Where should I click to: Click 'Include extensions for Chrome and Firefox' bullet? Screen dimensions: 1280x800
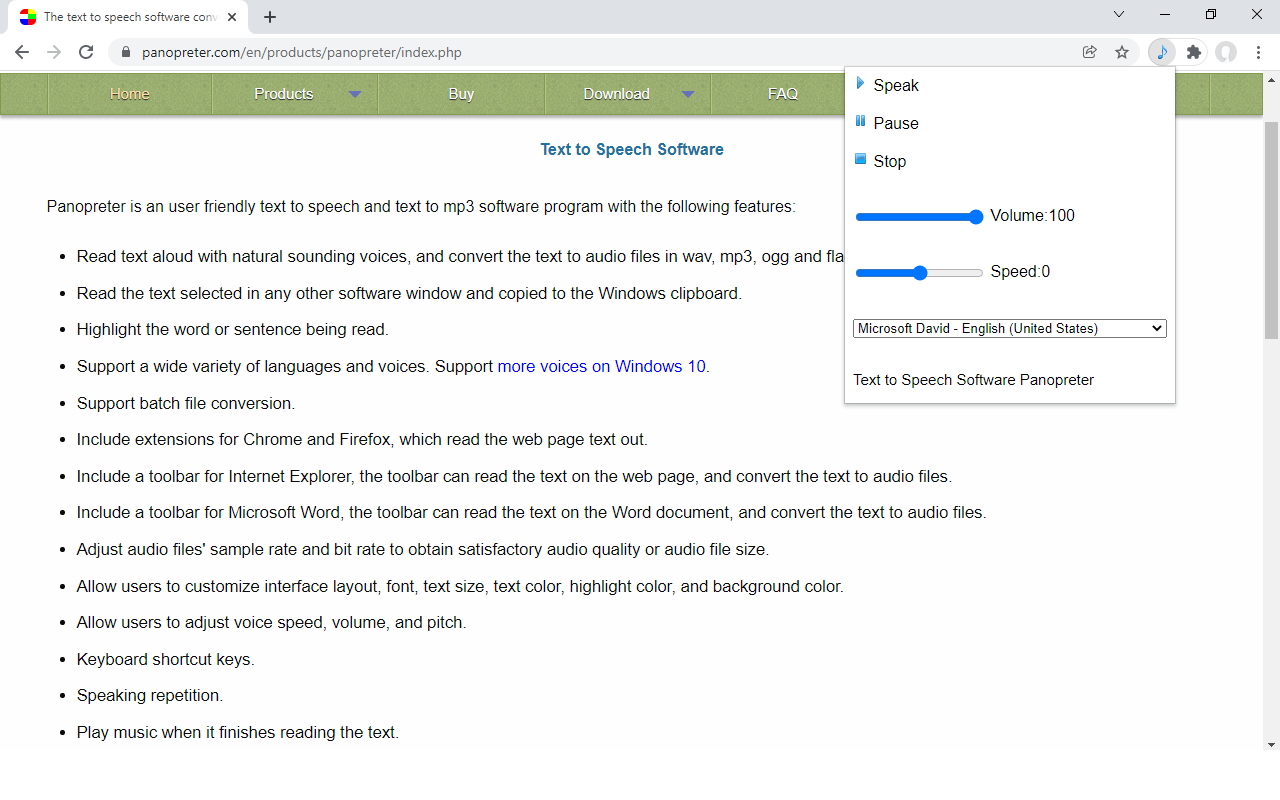(362, 439)
